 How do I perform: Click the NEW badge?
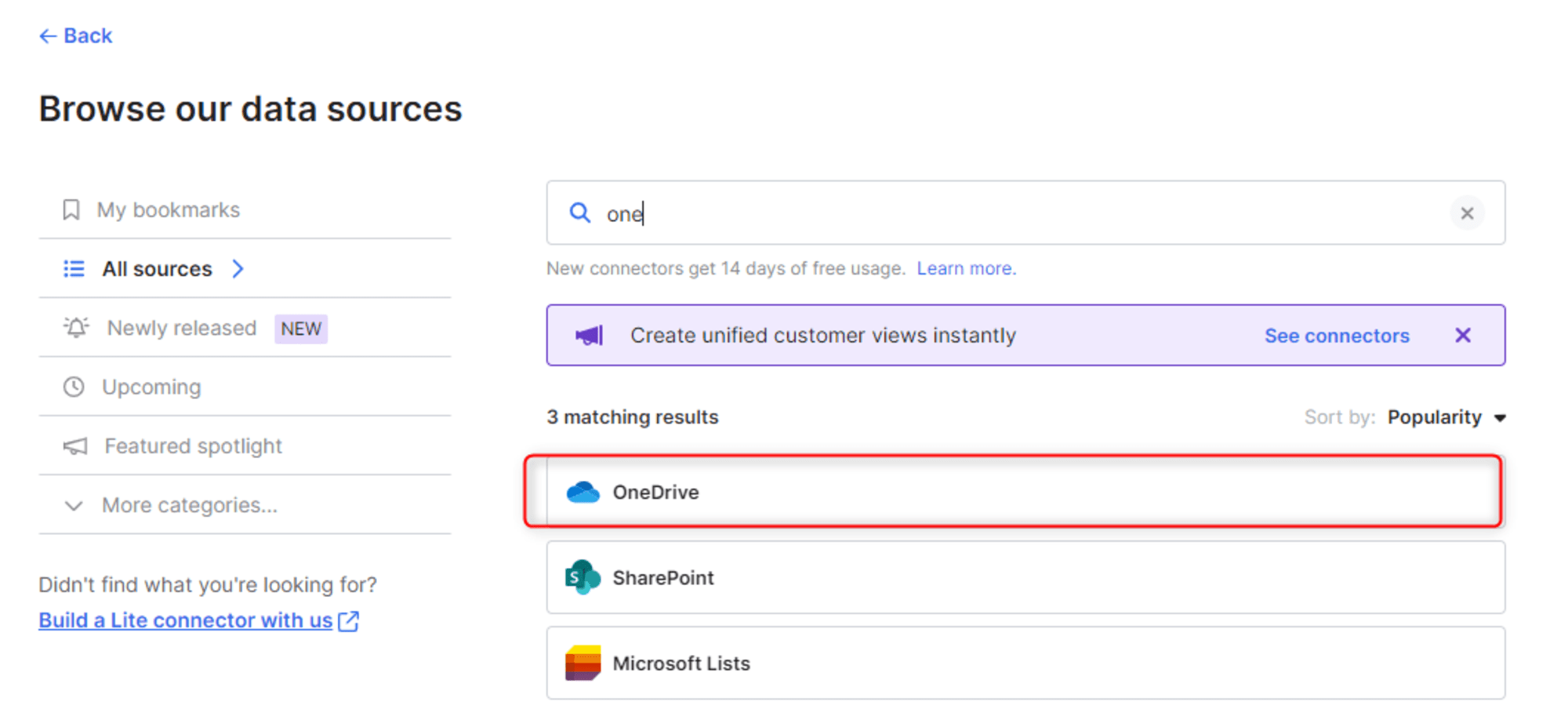click(301, 329)
